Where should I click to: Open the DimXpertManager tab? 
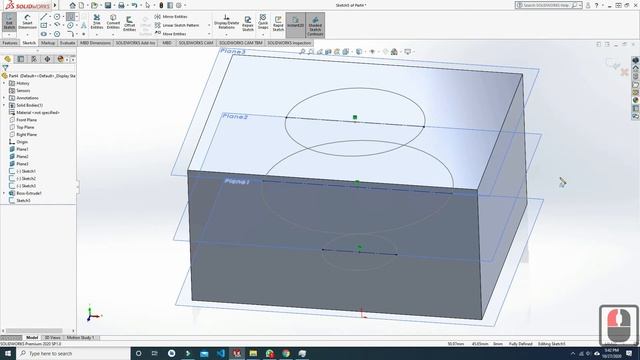(x=47, y=59)
